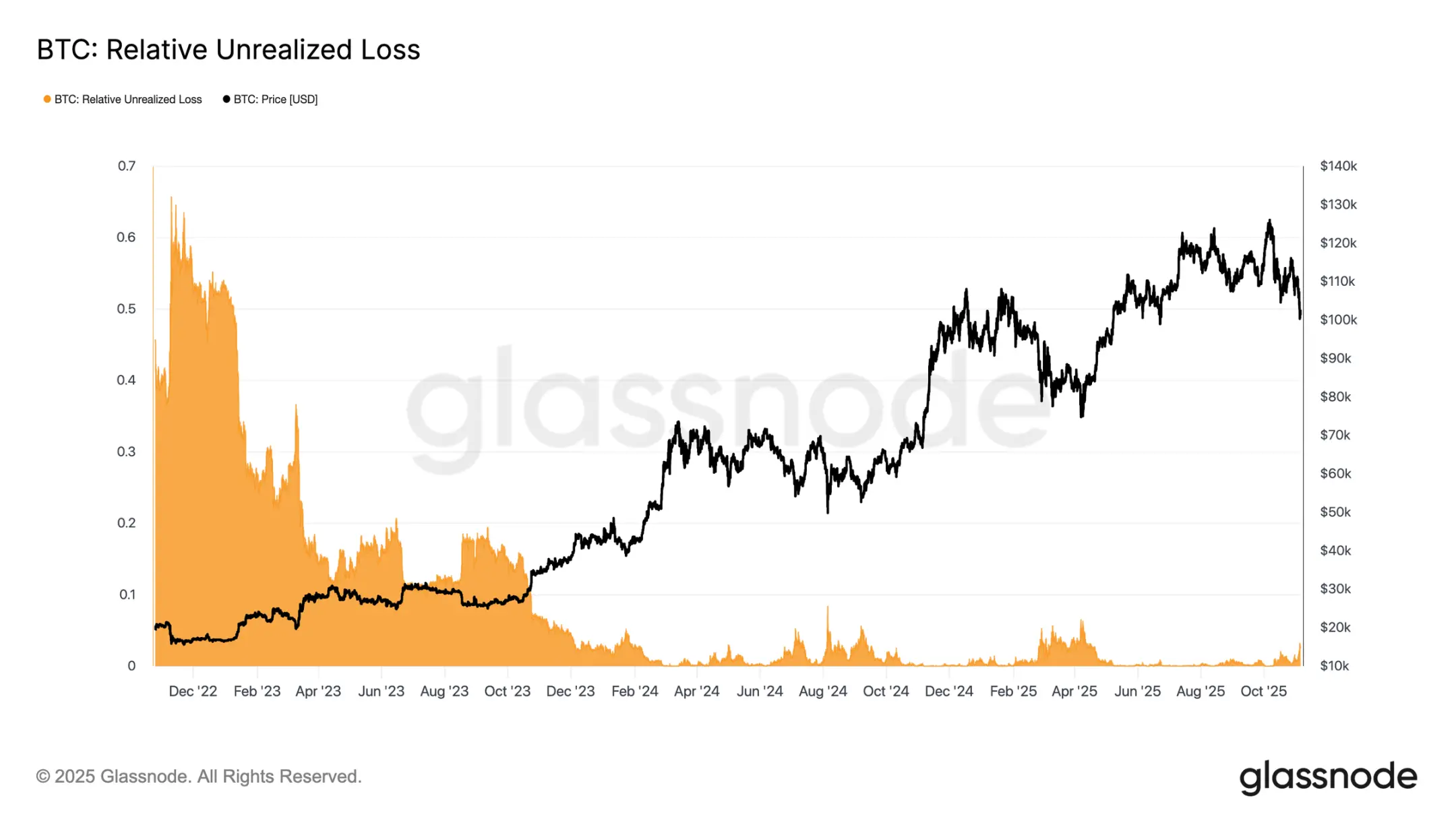Select the Aug '23 x-axis label
The image size is (1456, 819).
click(x=444, y=691)
